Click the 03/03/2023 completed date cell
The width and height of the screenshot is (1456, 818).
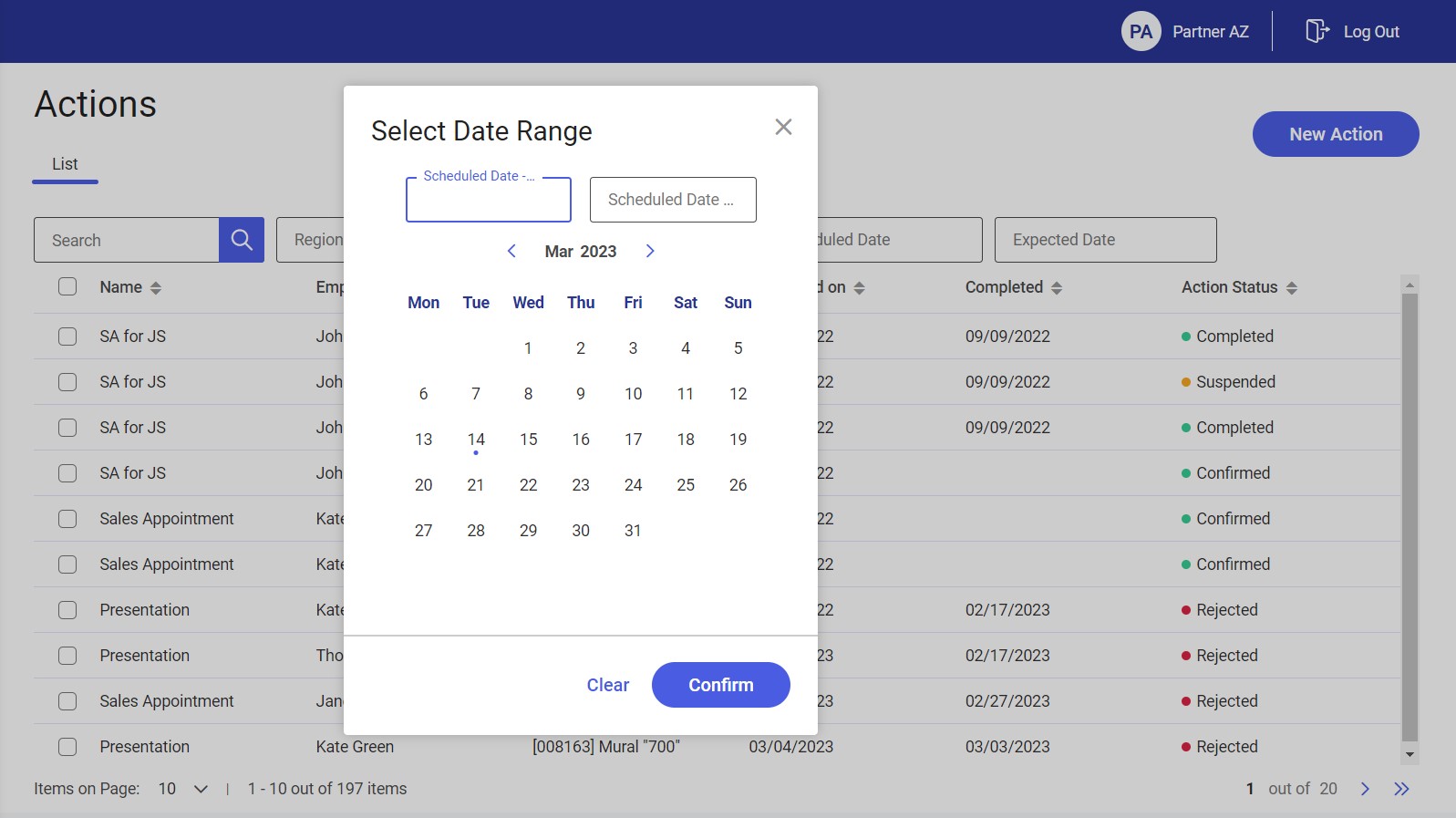point(1007,747)
